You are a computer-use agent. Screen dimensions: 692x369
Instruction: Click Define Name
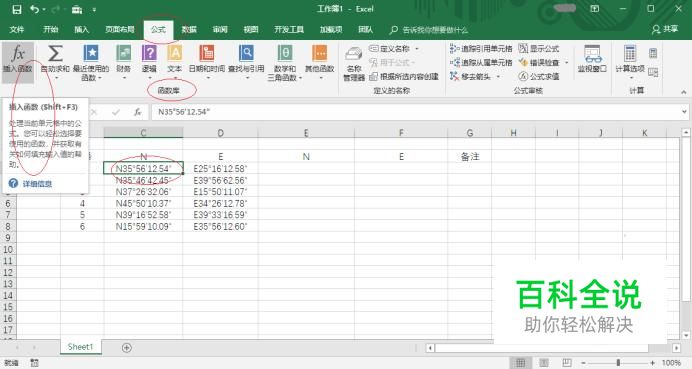click(x=390, y=49)
